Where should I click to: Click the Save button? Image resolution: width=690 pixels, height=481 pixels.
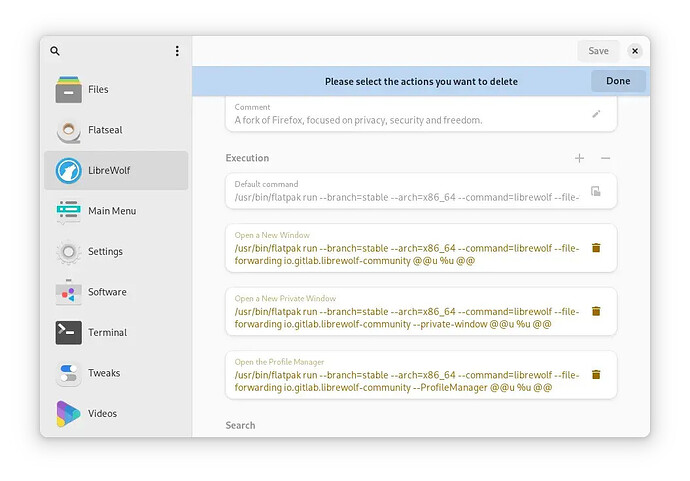(598, 51)
